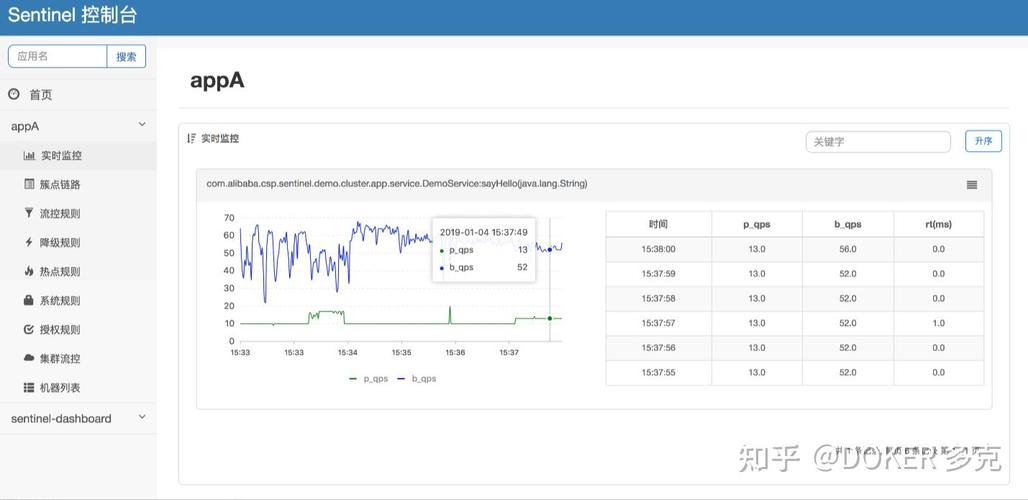Click the rt(ms) column header
This screenshot has height=500, width=1028.
938,224
